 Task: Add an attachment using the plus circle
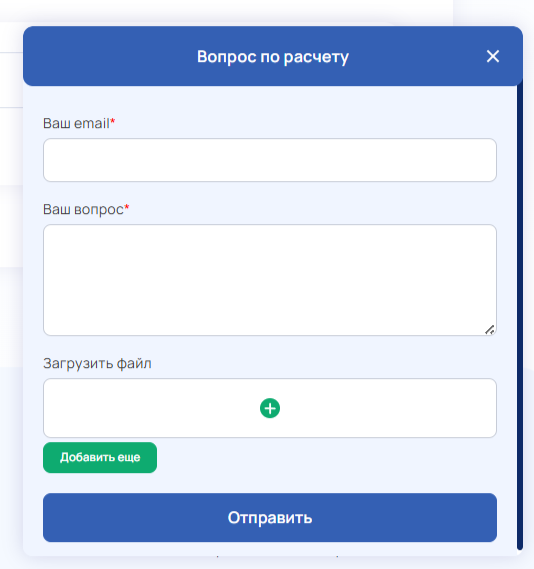(x=270, y=408)
